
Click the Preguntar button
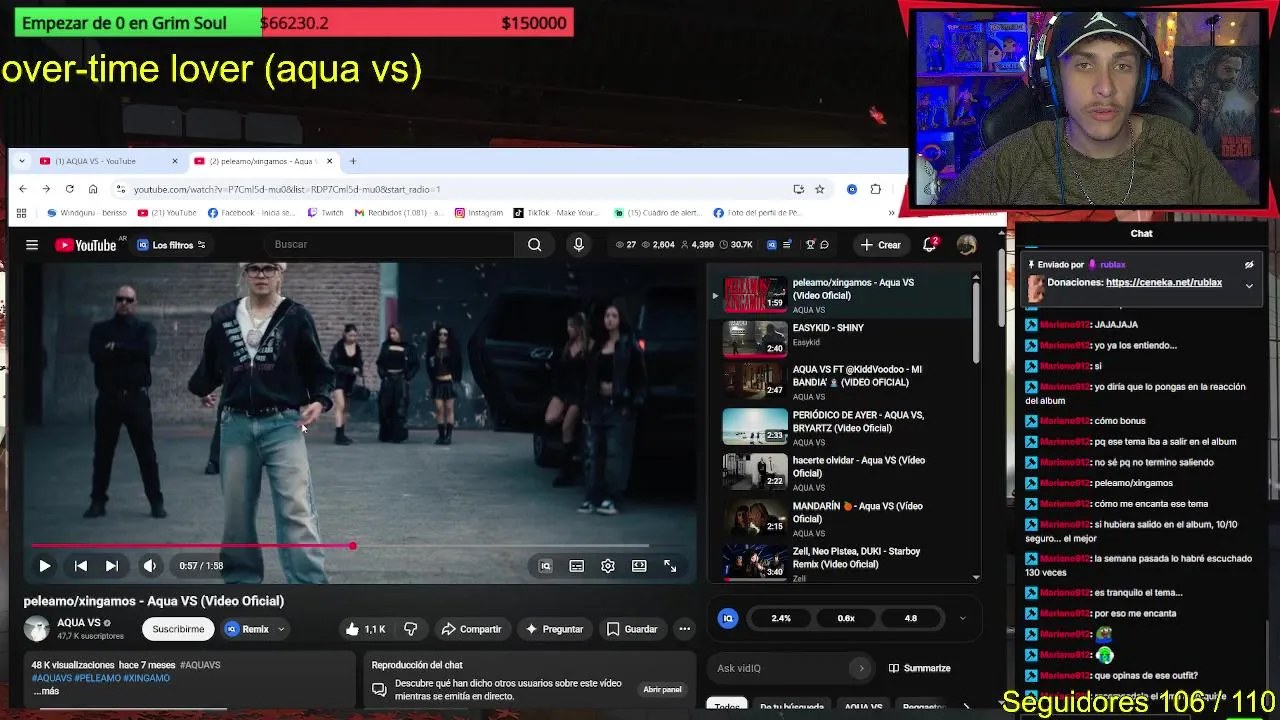click(x=555, y=629)
